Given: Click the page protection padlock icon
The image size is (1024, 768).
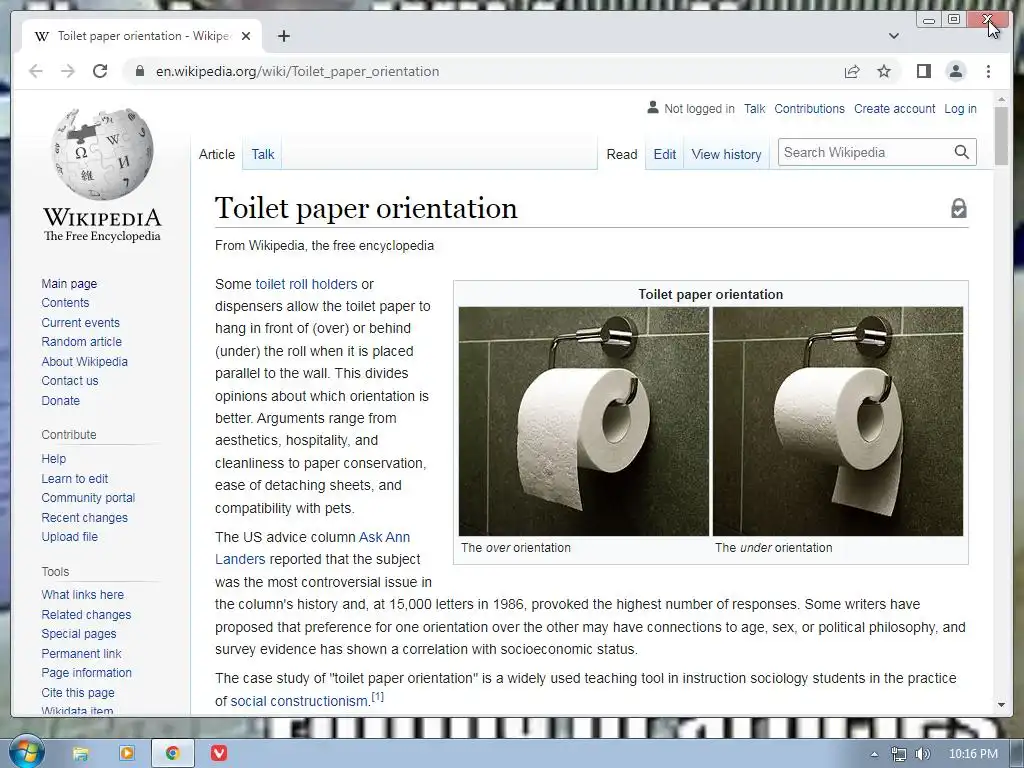Looking at the screenshot, I should 958,208.
